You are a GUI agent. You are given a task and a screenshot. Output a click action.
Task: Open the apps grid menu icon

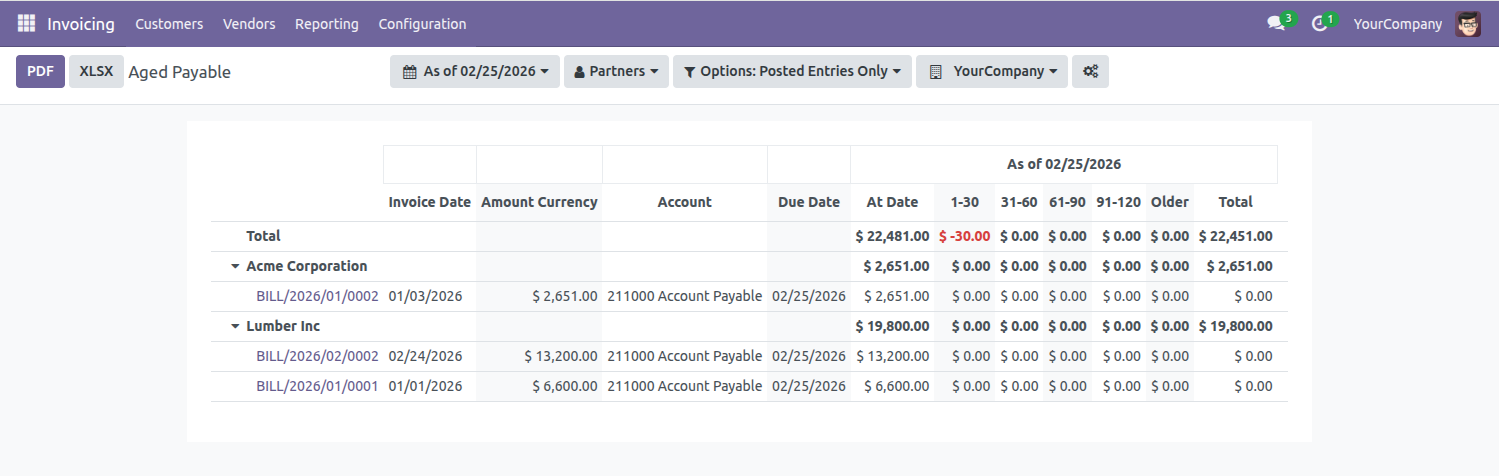pyautogui.click(x=26, y=23)
